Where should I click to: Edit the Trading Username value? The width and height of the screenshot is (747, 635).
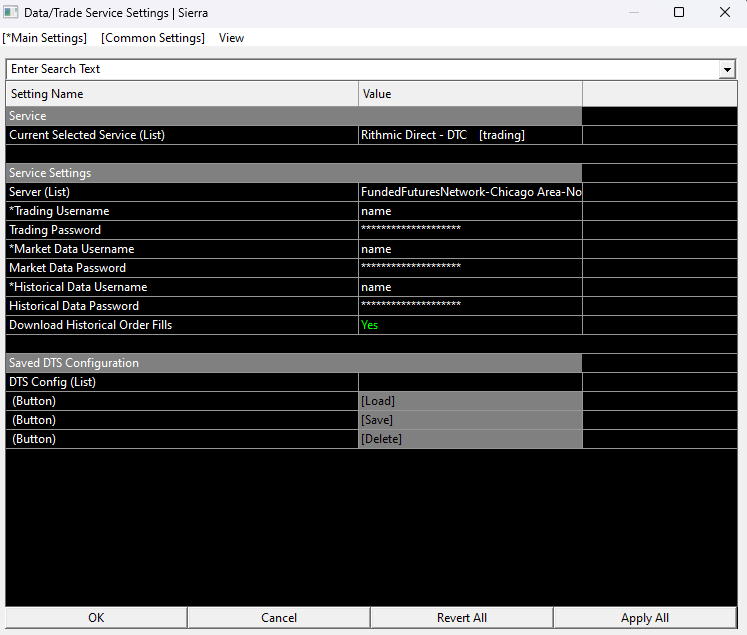(x=470, y=211)
